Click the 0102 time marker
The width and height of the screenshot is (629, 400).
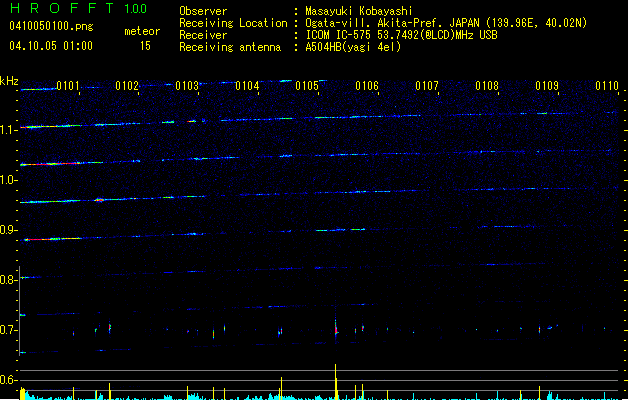(x=127, y=86)
